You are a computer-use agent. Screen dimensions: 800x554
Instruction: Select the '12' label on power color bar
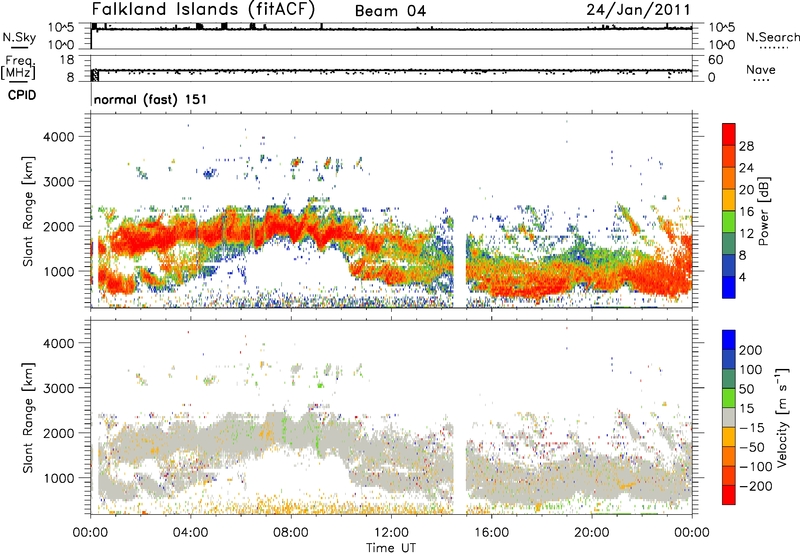click(x=746, y=234)
